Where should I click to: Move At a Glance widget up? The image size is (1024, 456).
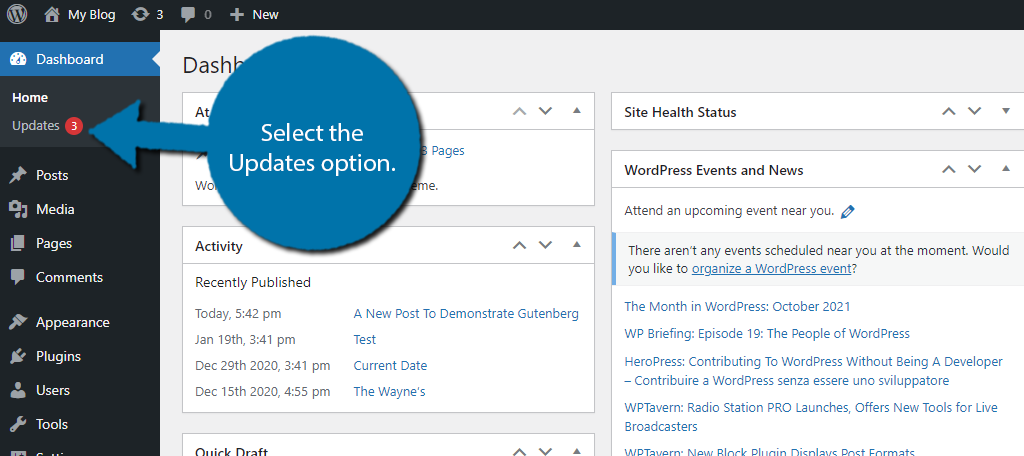coord(519,111)
